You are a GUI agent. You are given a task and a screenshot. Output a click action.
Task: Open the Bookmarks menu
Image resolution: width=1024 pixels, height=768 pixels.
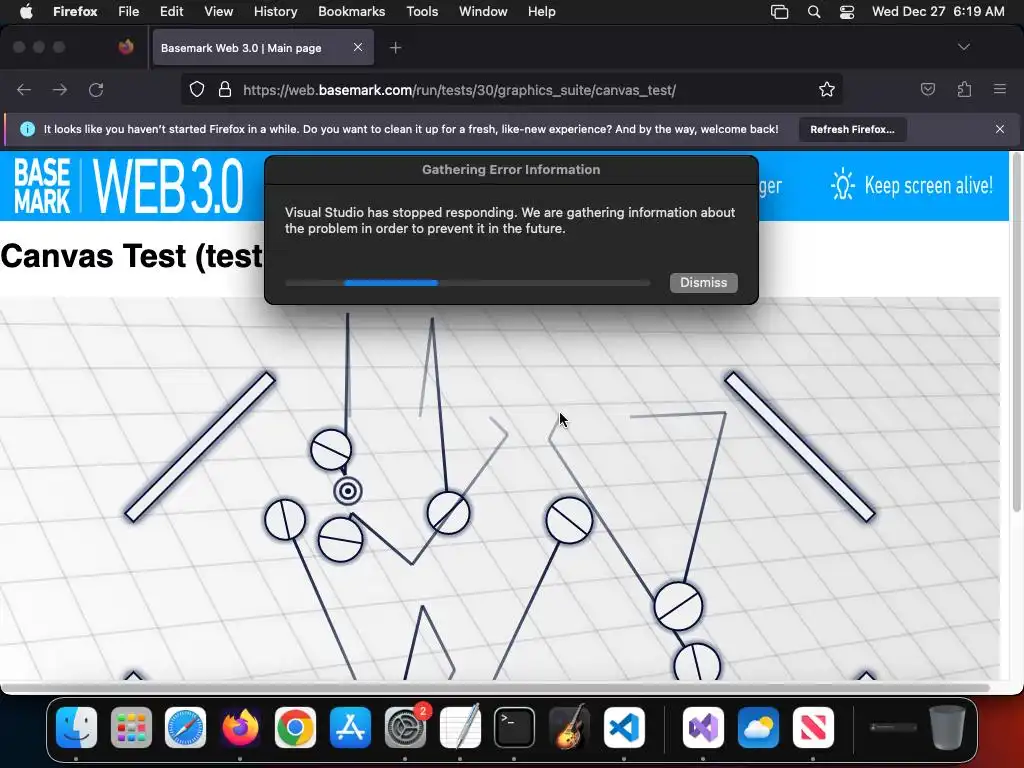351,11
